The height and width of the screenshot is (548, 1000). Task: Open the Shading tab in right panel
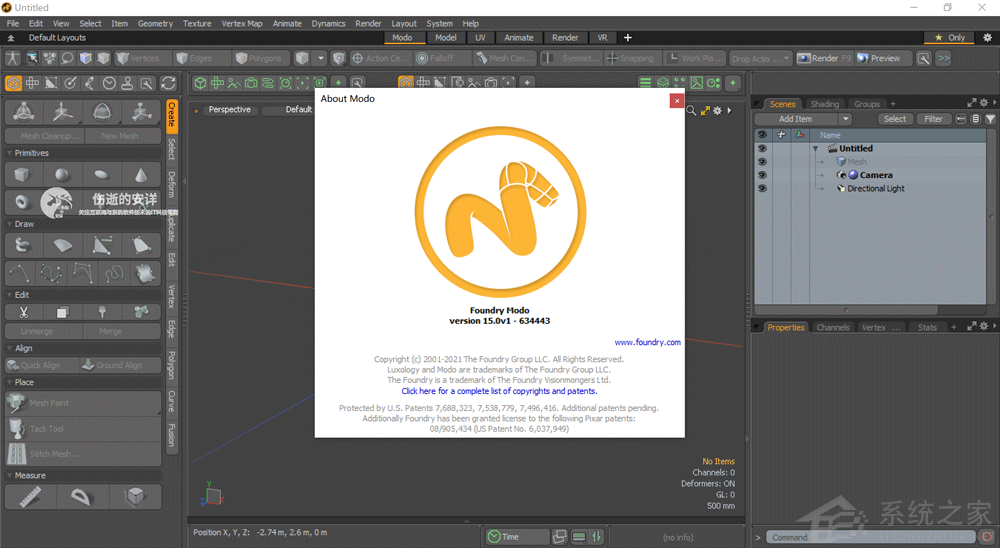click(825, 104)
